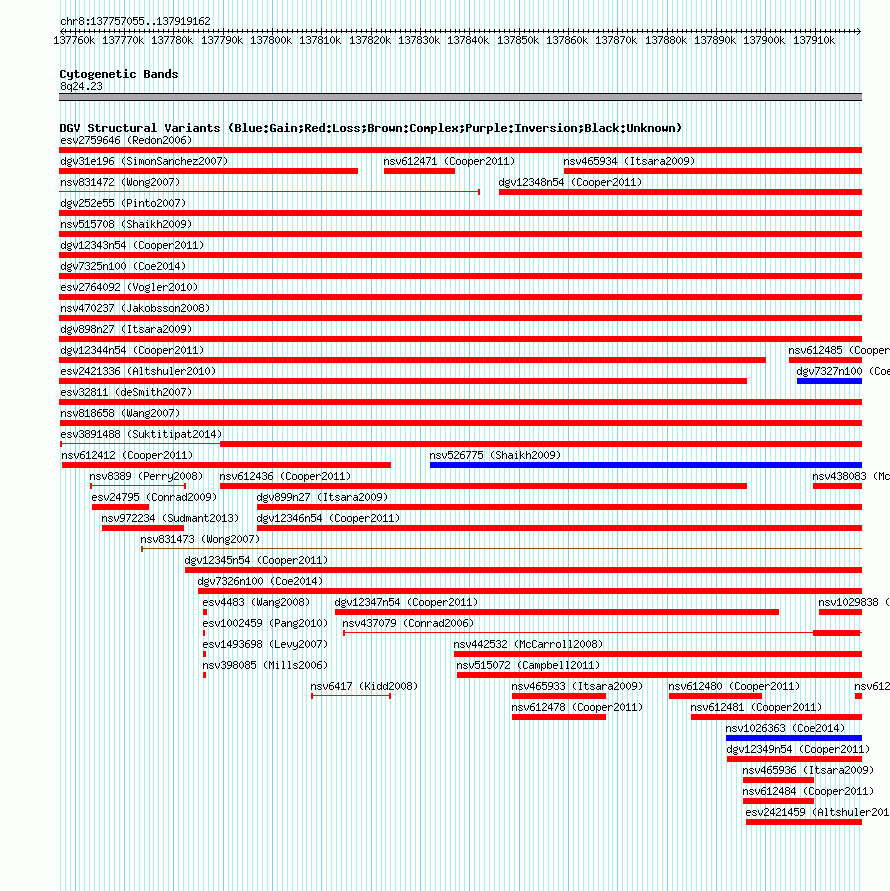Click the grey 8q24.23 cytogenetic band bar

[x=460, y=97]
